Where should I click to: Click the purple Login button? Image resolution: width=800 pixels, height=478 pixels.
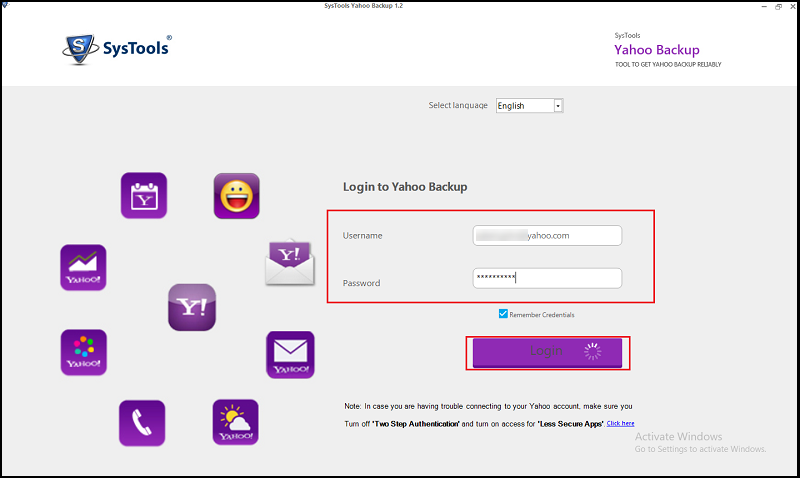click(x=547, y=353)
